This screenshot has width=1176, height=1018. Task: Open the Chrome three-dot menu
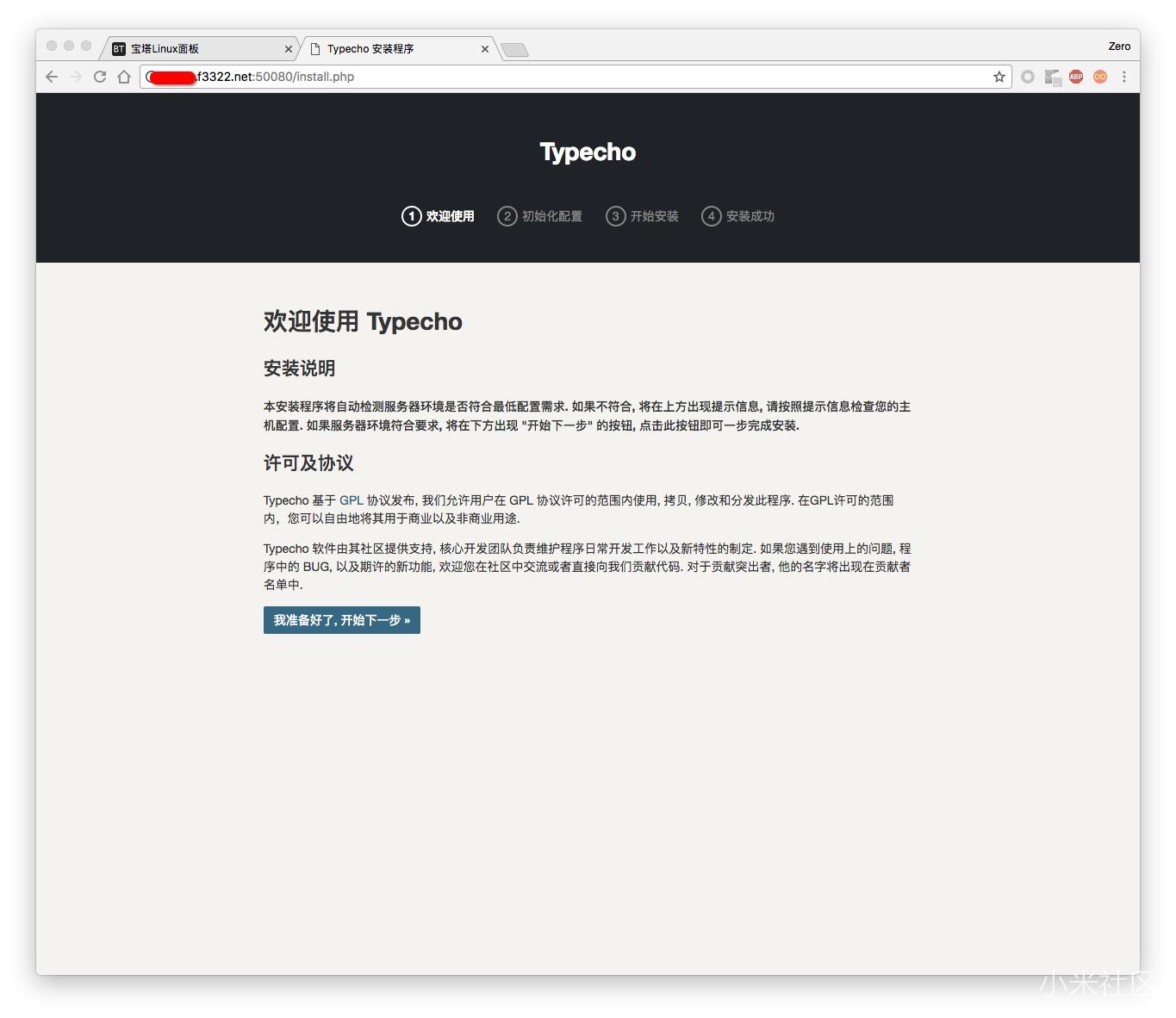coord(1124,77)
